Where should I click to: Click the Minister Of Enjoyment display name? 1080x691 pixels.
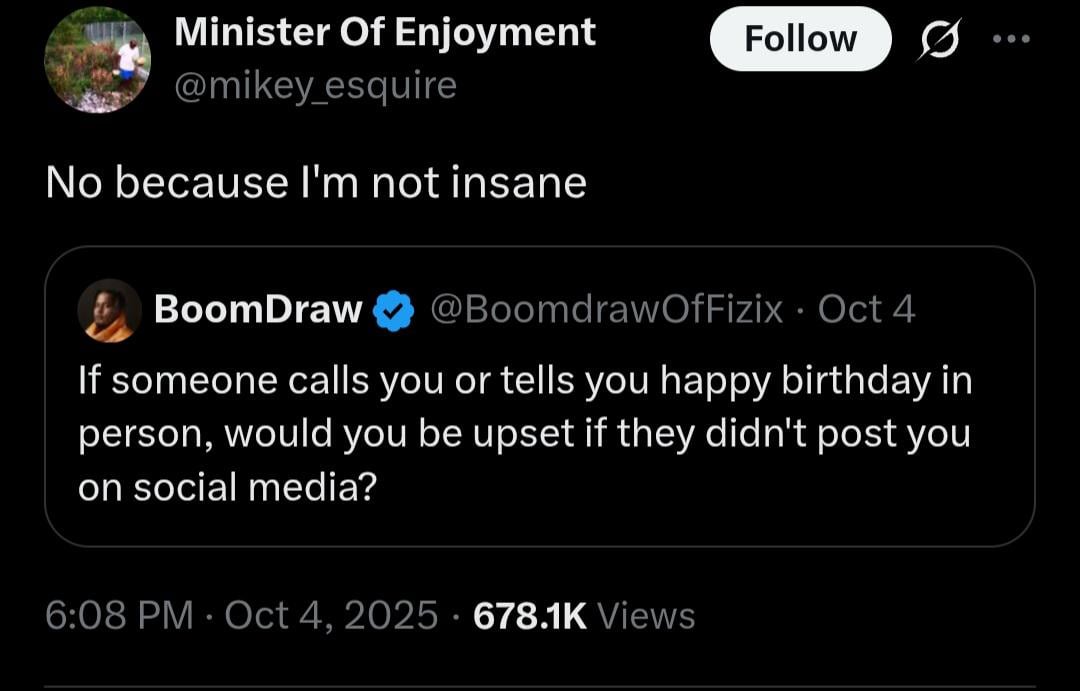pos(385,32)
